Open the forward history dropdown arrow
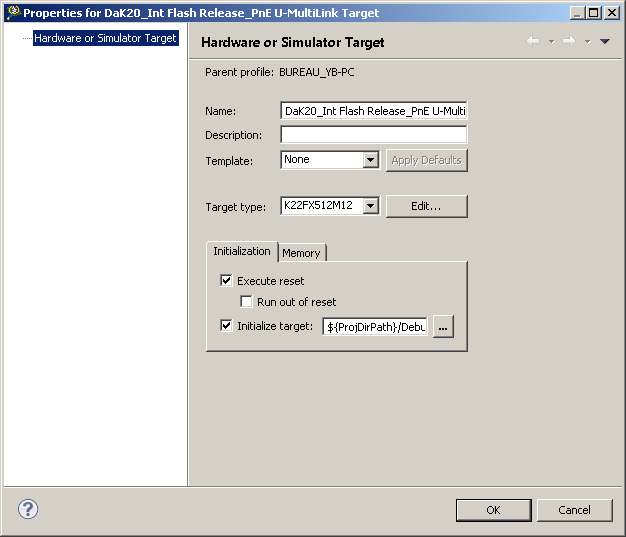 587,41
